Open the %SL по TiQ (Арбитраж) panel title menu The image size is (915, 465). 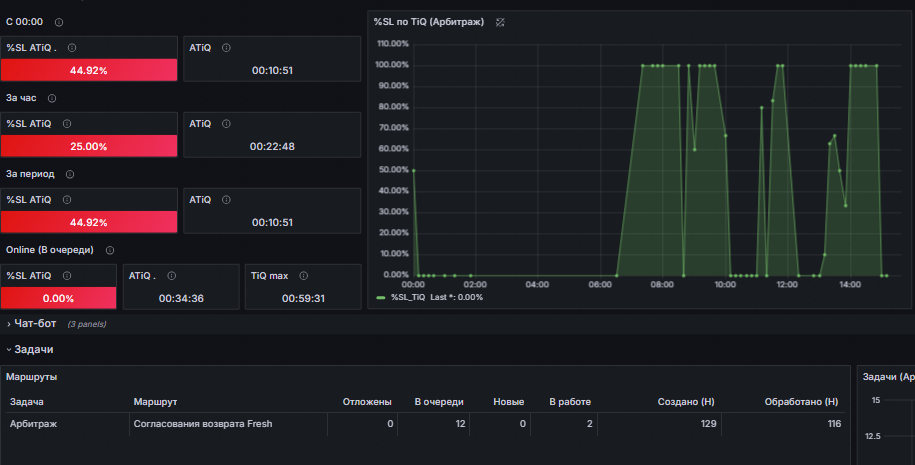(429, 22)
